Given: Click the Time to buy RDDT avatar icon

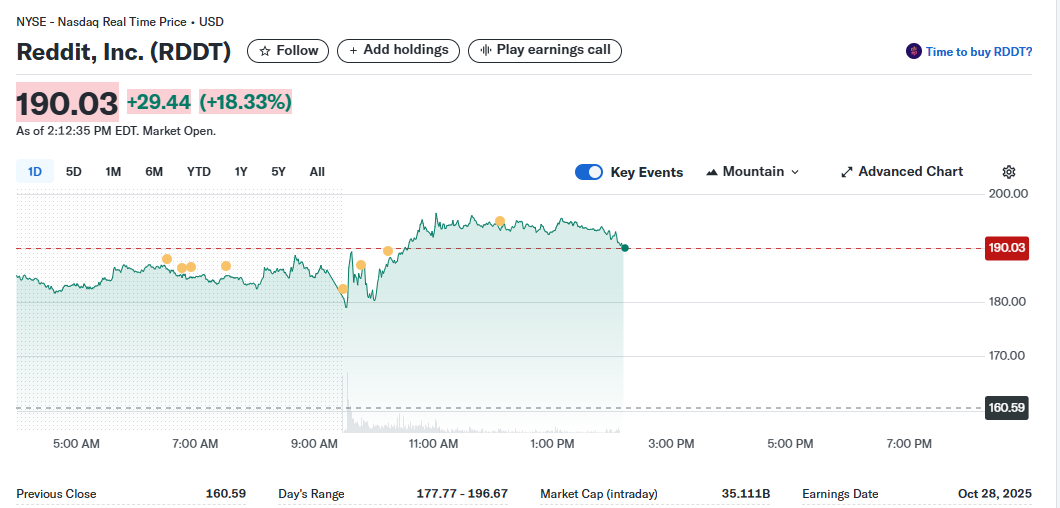Looking at the screenshot, I should (x=914, y=51).
